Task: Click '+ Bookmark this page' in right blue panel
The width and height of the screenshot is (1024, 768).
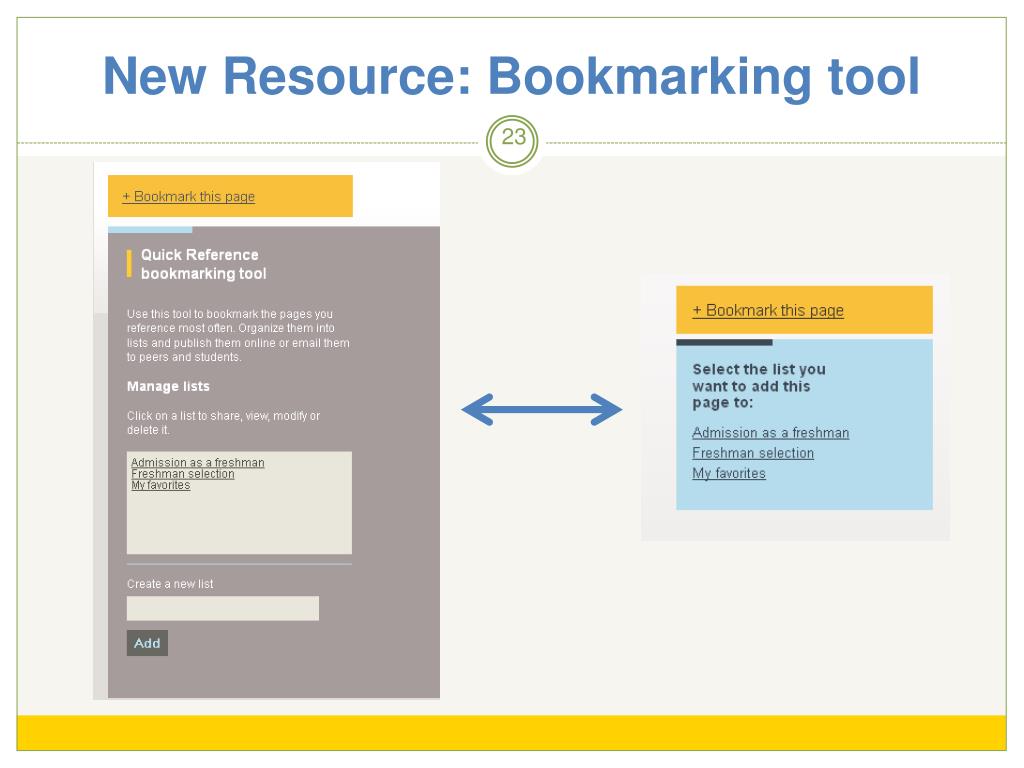Action: coord(768,310)
